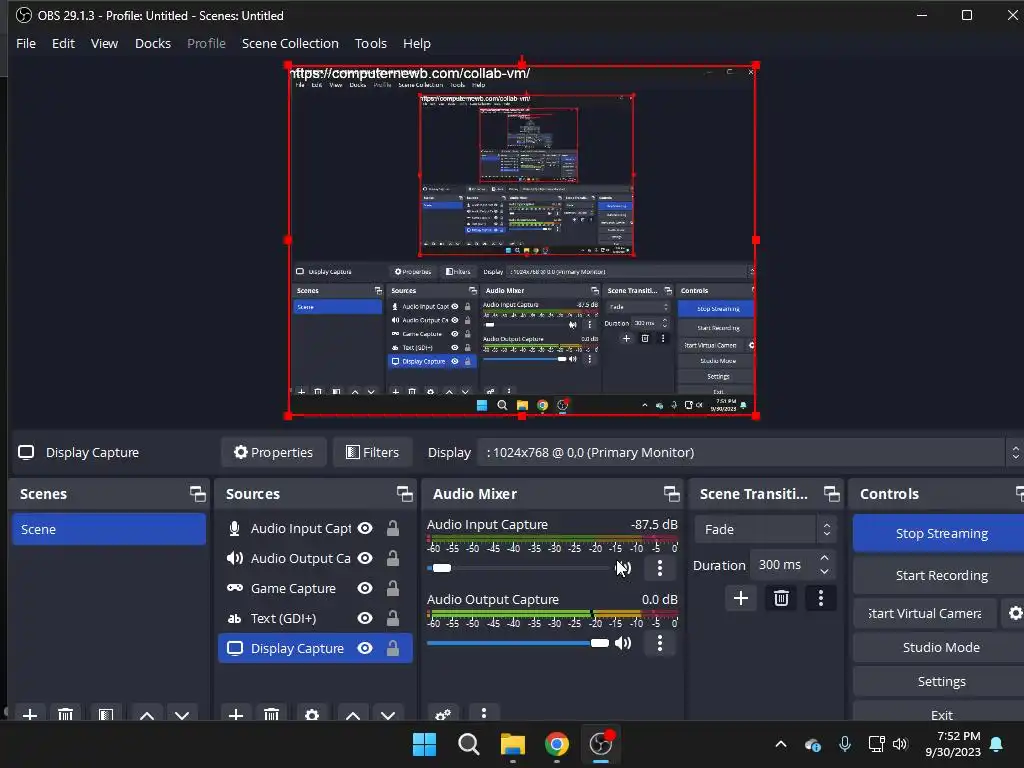Adjust Audio Output Capture volume slider
Viewport: 1024px width, 768px height.
520,643
